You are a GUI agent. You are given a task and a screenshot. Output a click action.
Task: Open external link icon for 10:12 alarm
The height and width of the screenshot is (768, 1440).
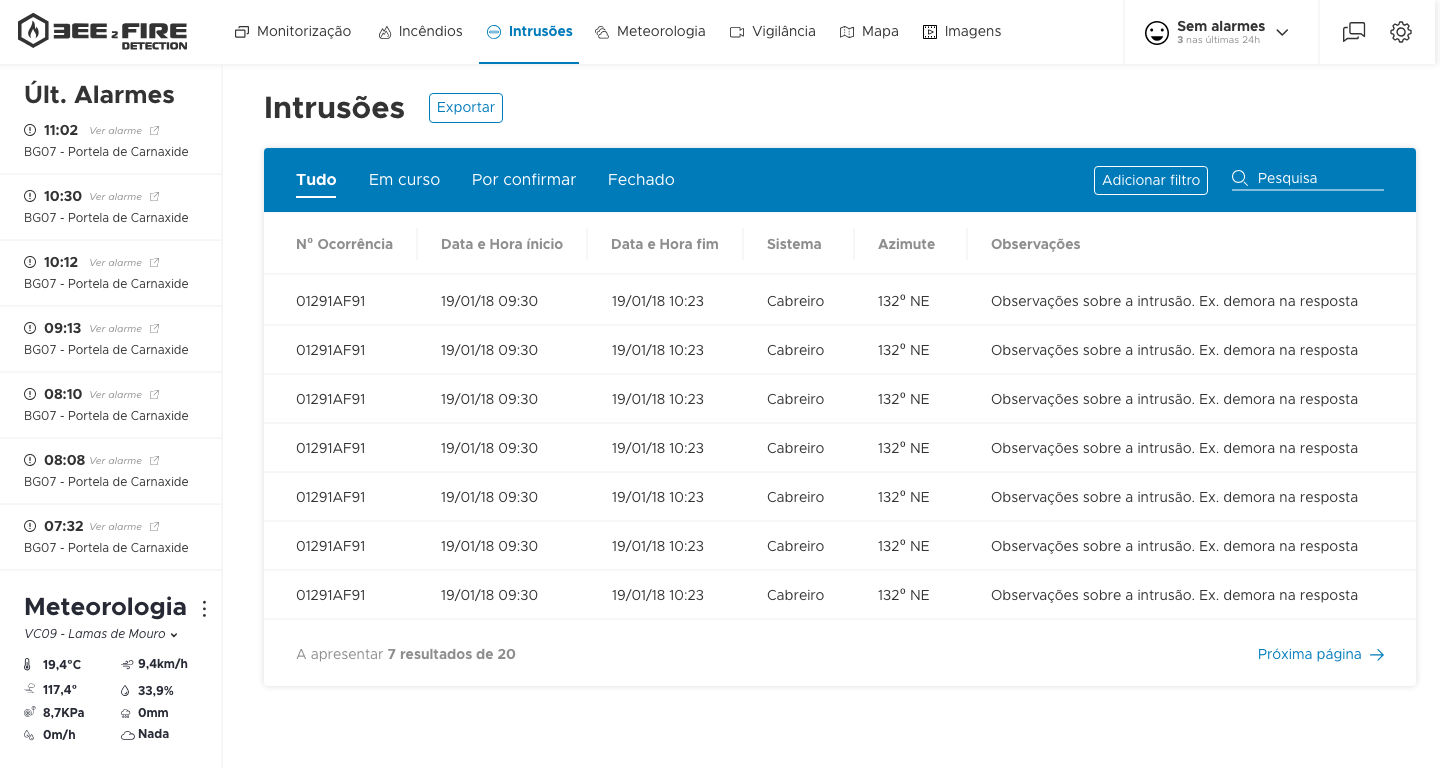click(154, 263)
